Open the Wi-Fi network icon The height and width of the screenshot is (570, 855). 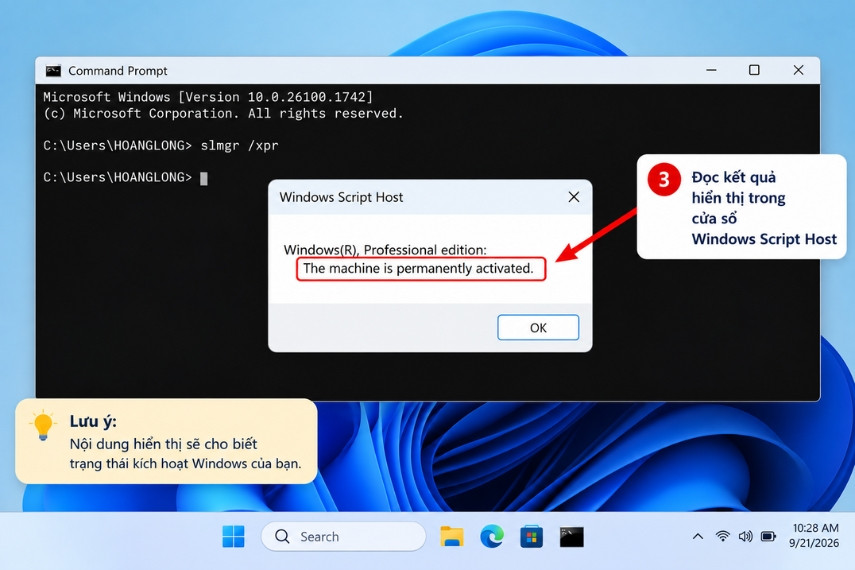722,536
